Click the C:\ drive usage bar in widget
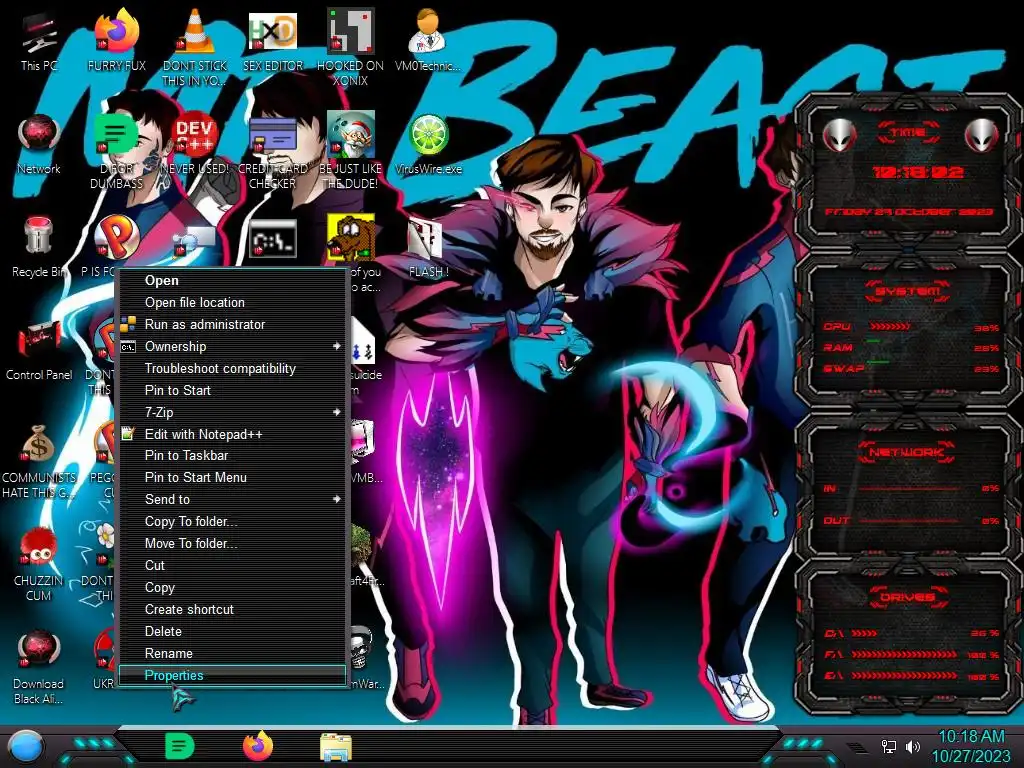The width and height of the screenshot is (1024, 768). [x=864, y=633]
